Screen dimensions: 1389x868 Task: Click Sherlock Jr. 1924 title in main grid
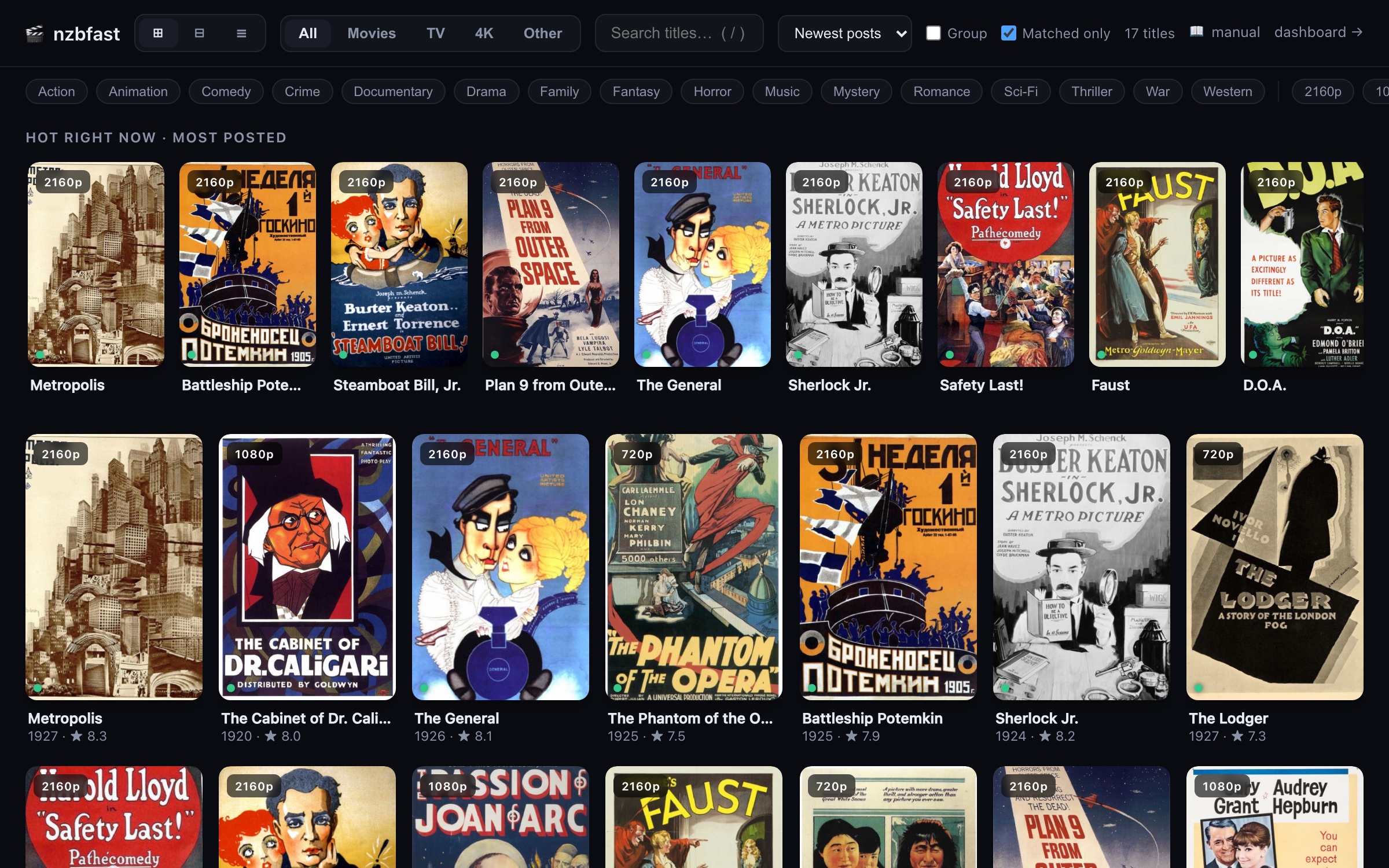click(1037, 718)
